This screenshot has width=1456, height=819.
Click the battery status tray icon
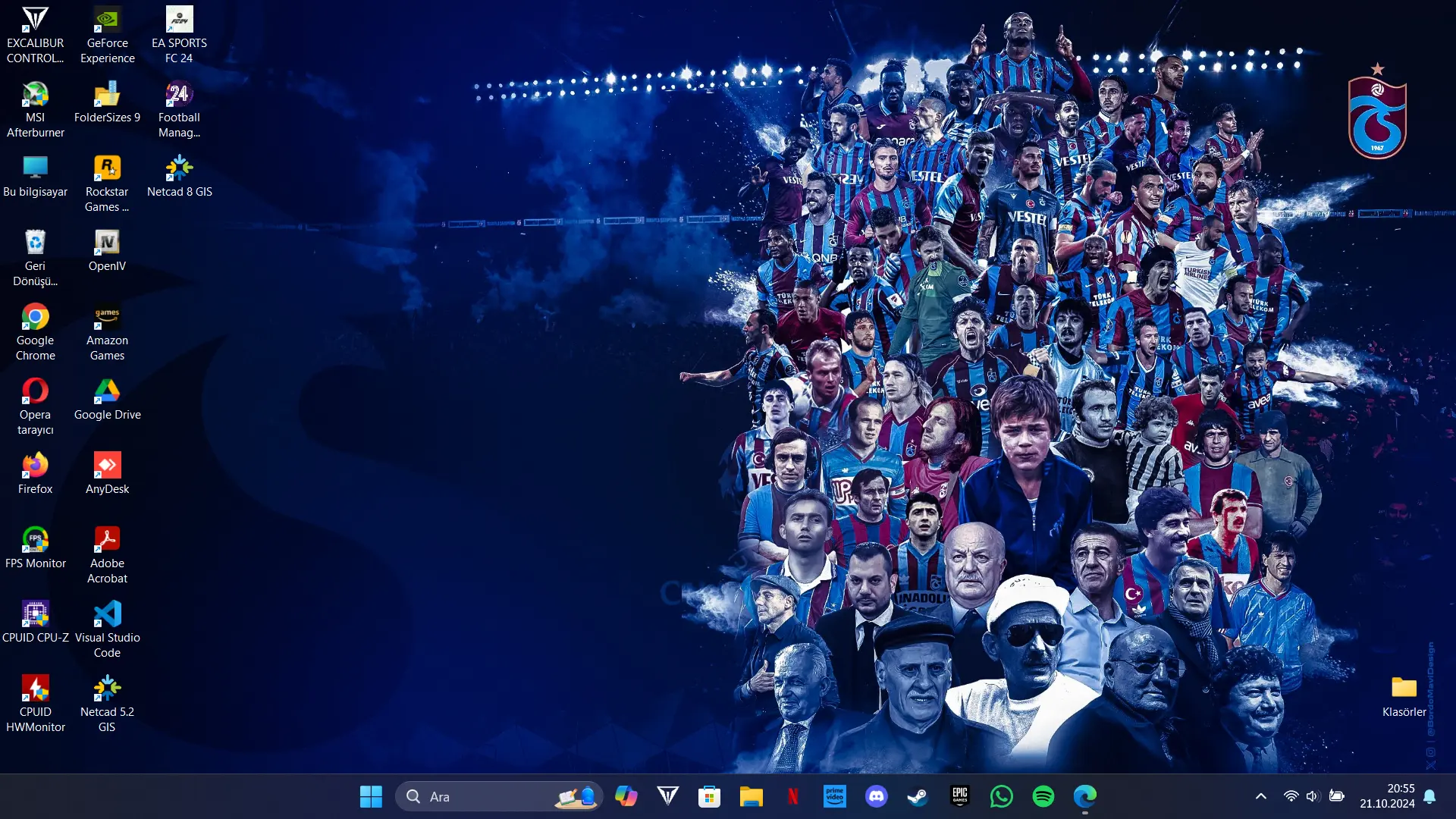coord(1337,796)
